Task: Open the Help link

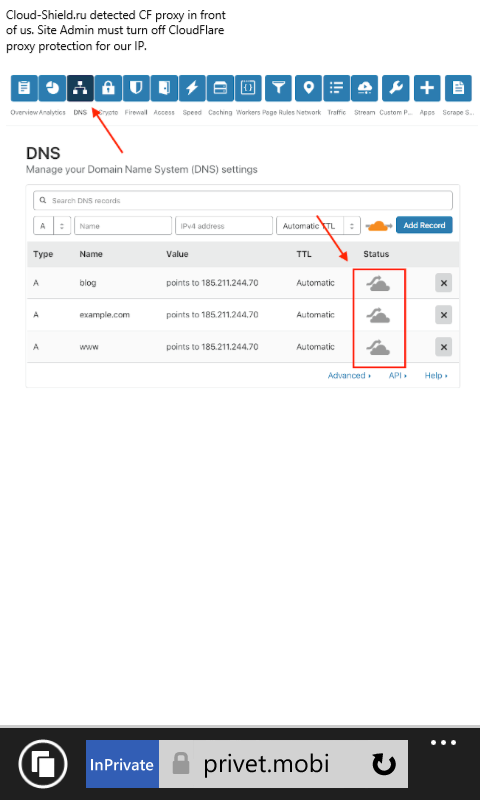Action: point(436,376)
